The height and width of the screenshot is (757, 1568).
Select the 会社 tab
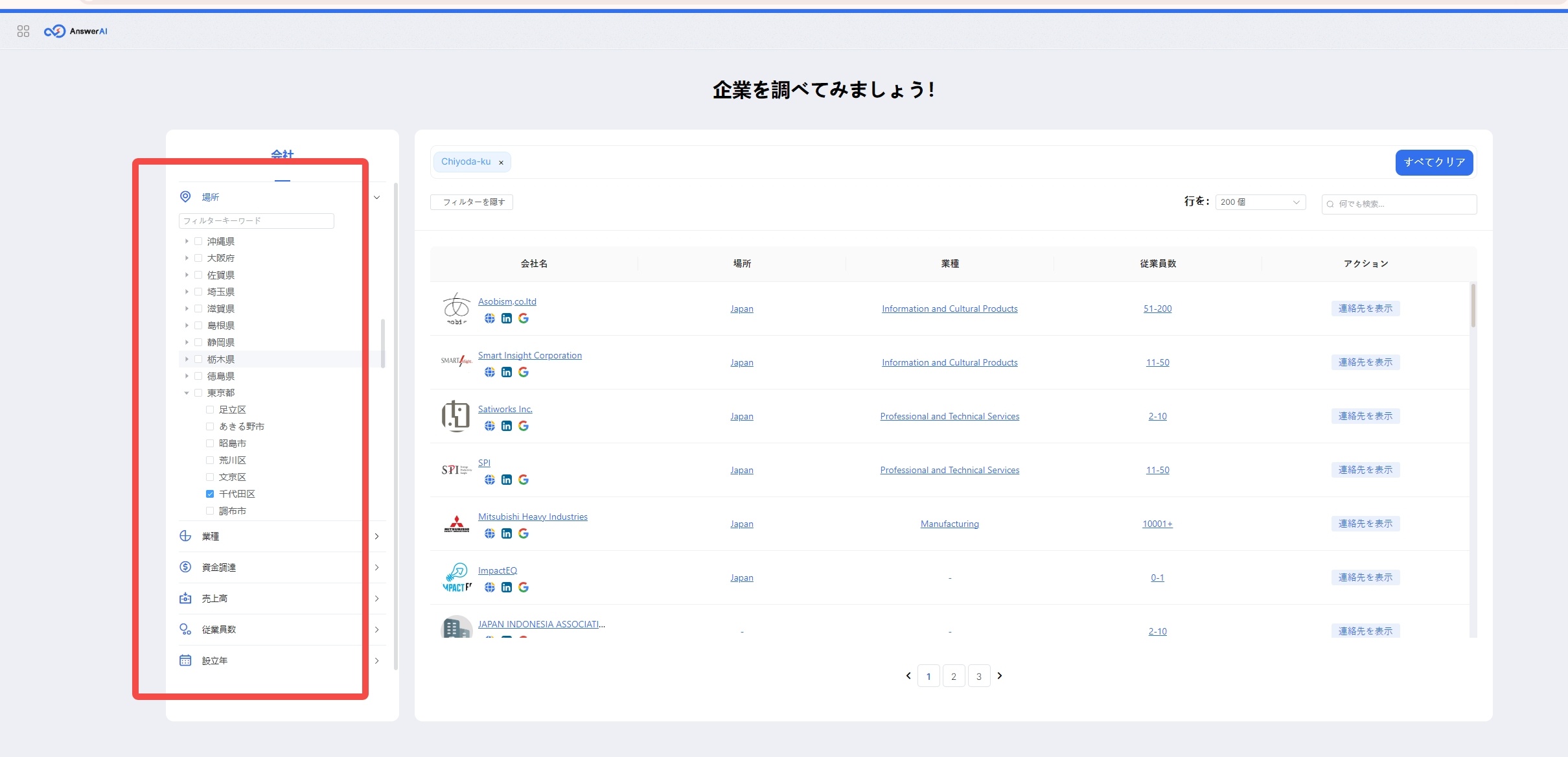pyautogui.click(x=282, y=154)
